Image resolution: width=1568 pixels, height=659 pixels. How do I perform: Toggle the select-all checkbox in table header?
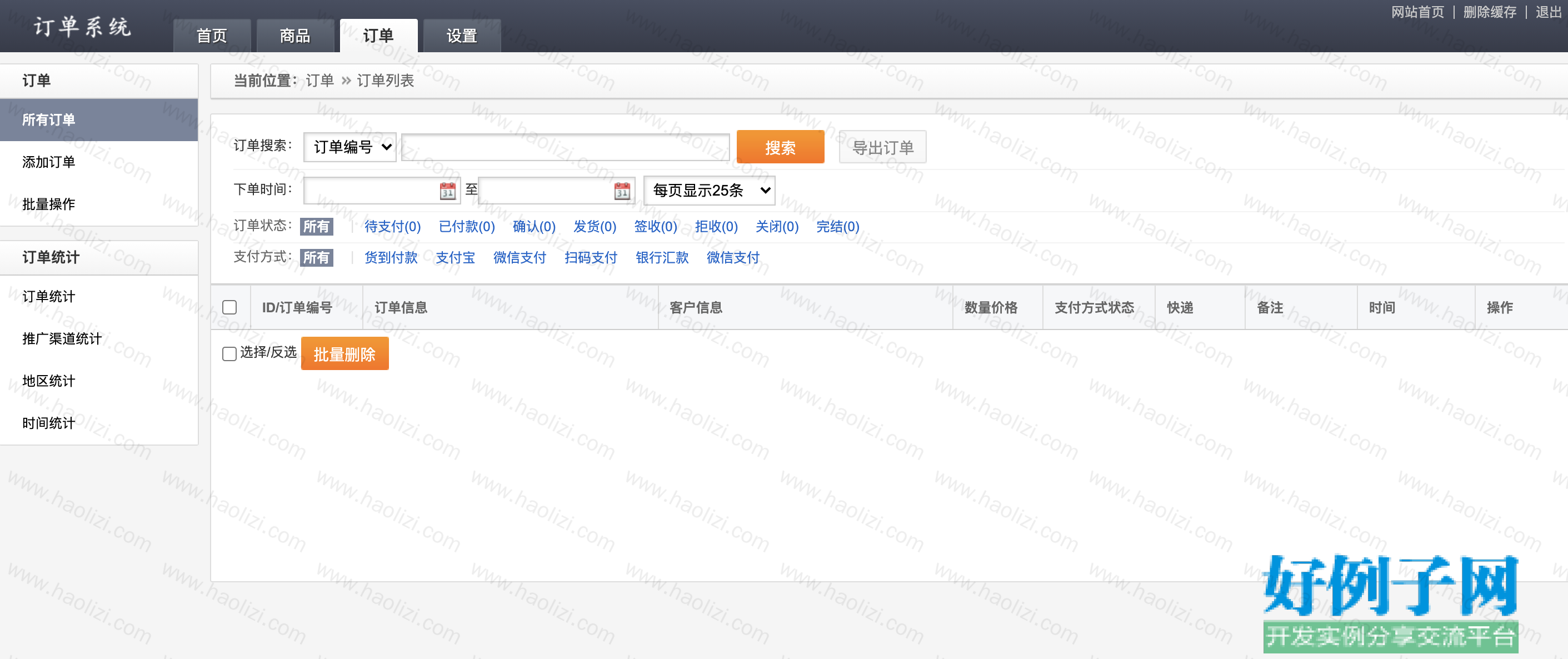point(229,307)
